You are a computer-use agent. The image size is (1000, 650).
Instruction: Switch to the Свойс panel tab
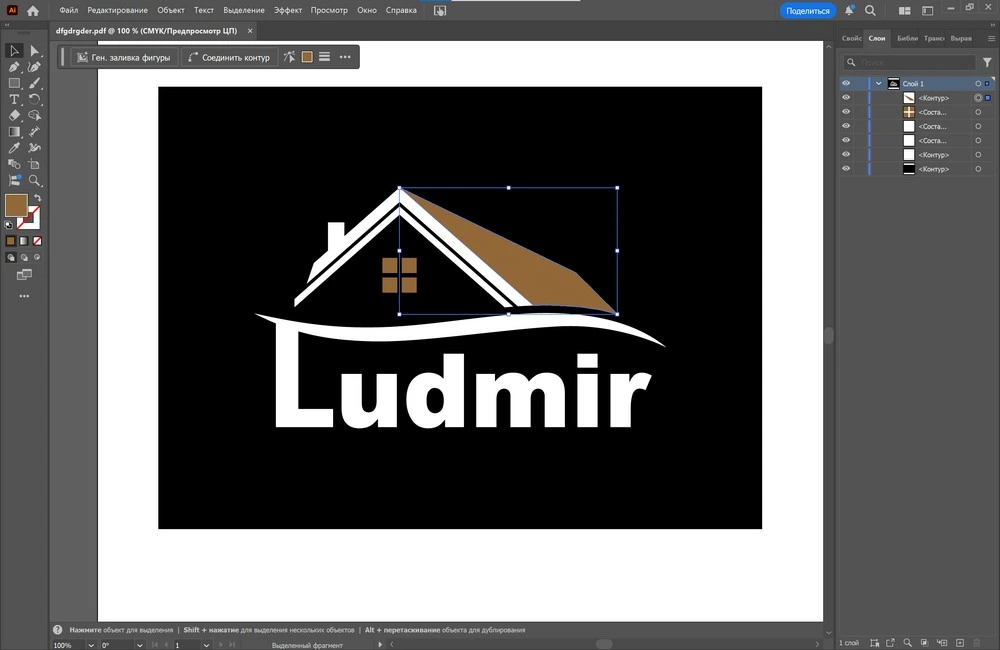click(x=851, y=38)
